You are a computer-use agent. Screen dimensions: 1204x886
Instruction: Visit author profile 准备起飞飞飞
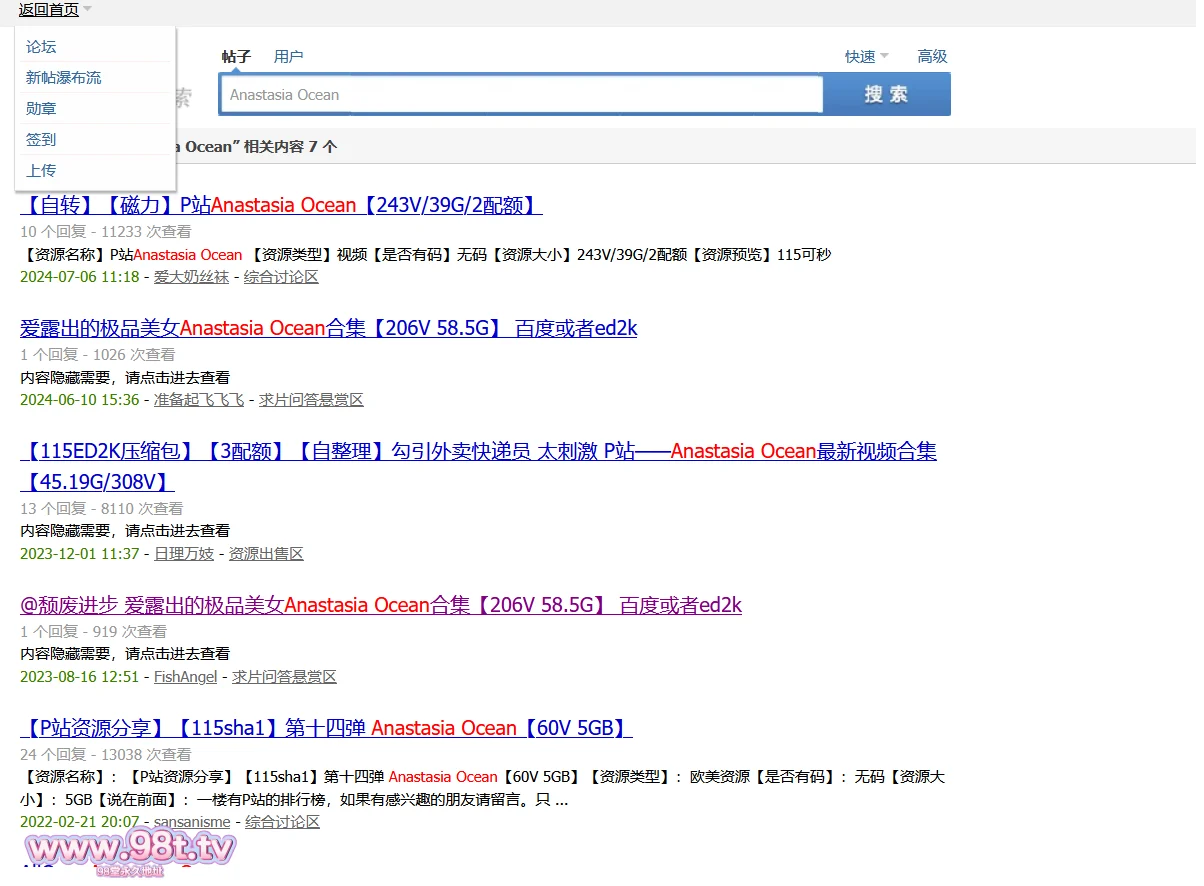198,400
